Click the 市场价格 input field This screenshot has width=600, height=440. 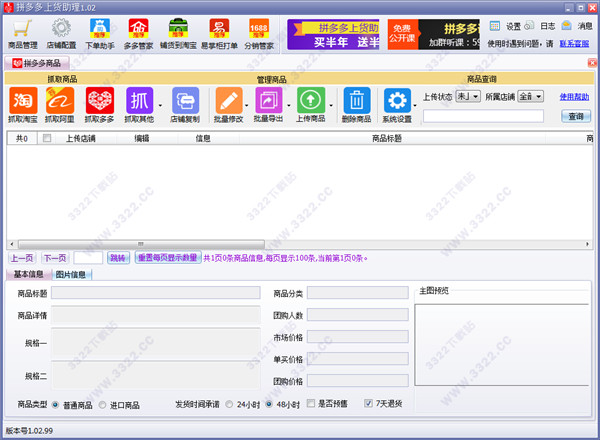[x=358, y=337]
